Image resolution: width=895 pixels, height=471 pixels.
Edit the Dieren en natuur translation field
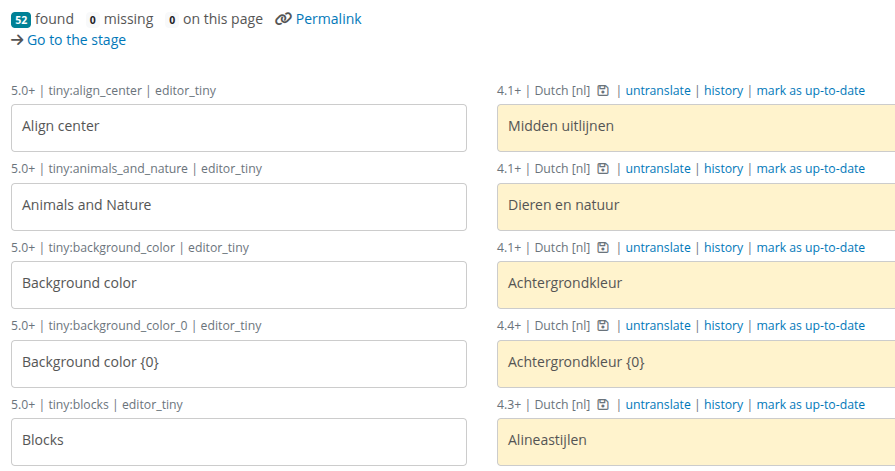[x=696, y=207]
